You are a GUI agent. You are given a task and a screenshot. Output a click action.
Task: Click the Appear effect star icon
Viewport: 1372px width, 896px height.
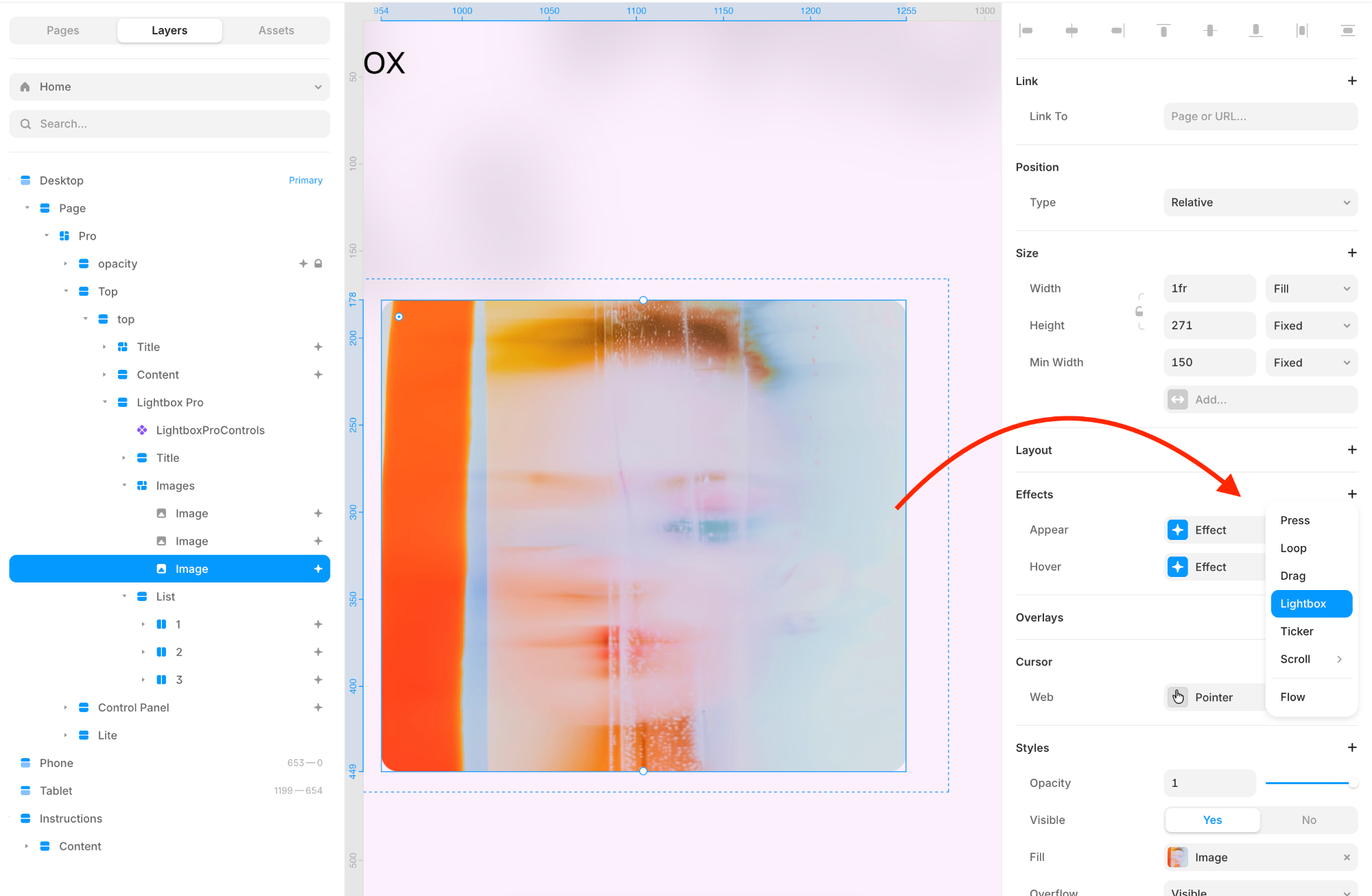[x=1178, y=530]
